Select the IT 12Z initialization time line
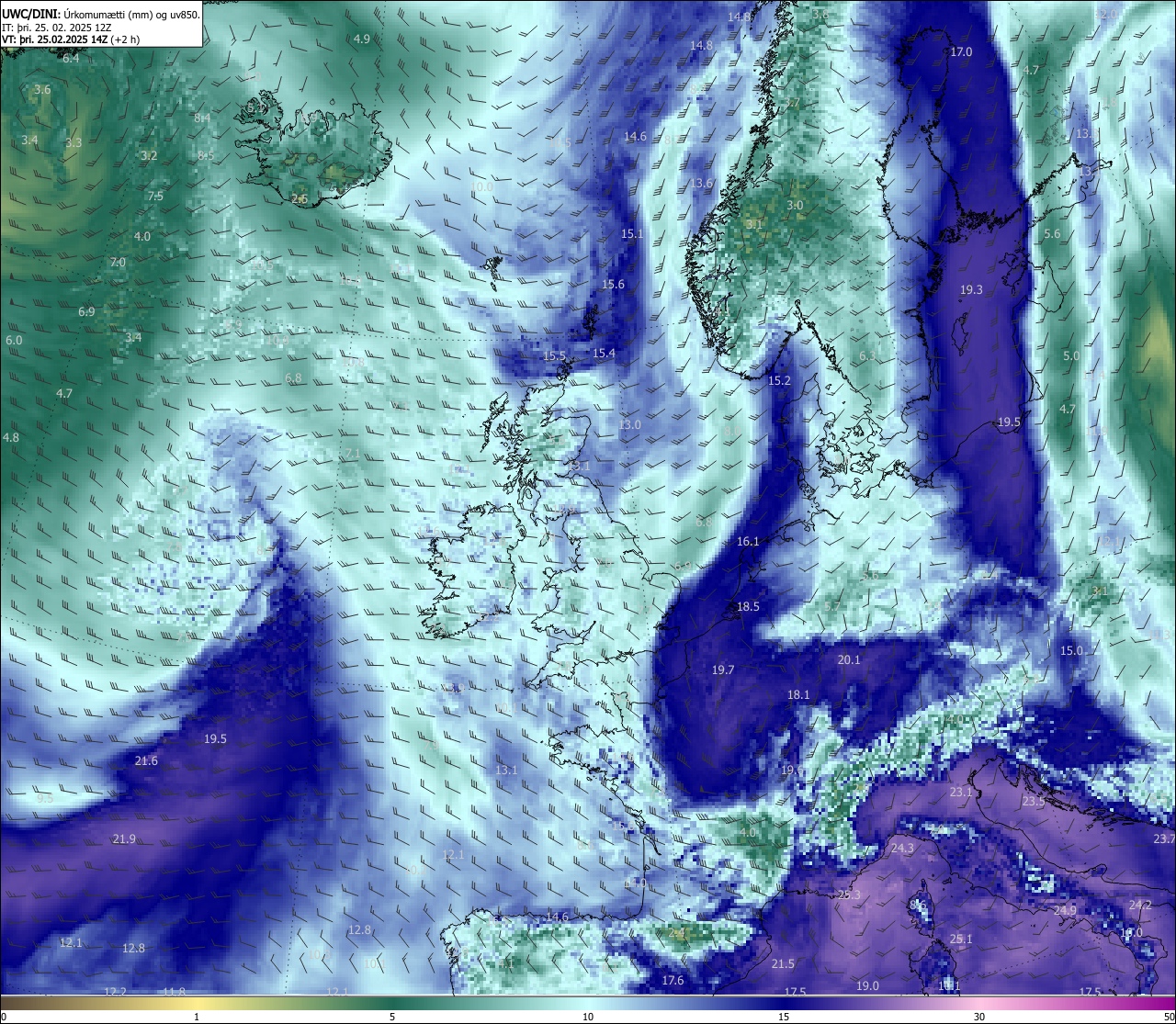 (57, 28)
